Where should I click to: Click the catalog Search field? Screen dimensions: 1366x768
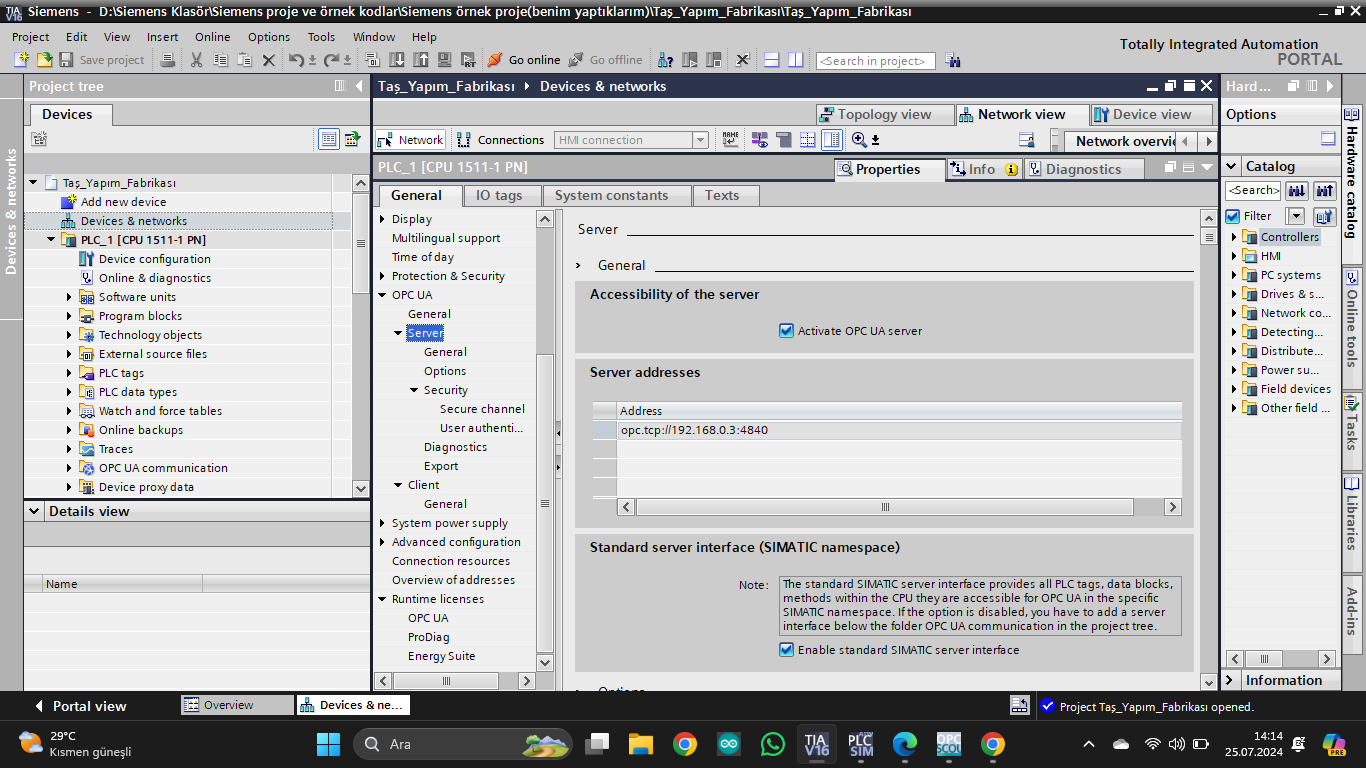(1253, 190)
